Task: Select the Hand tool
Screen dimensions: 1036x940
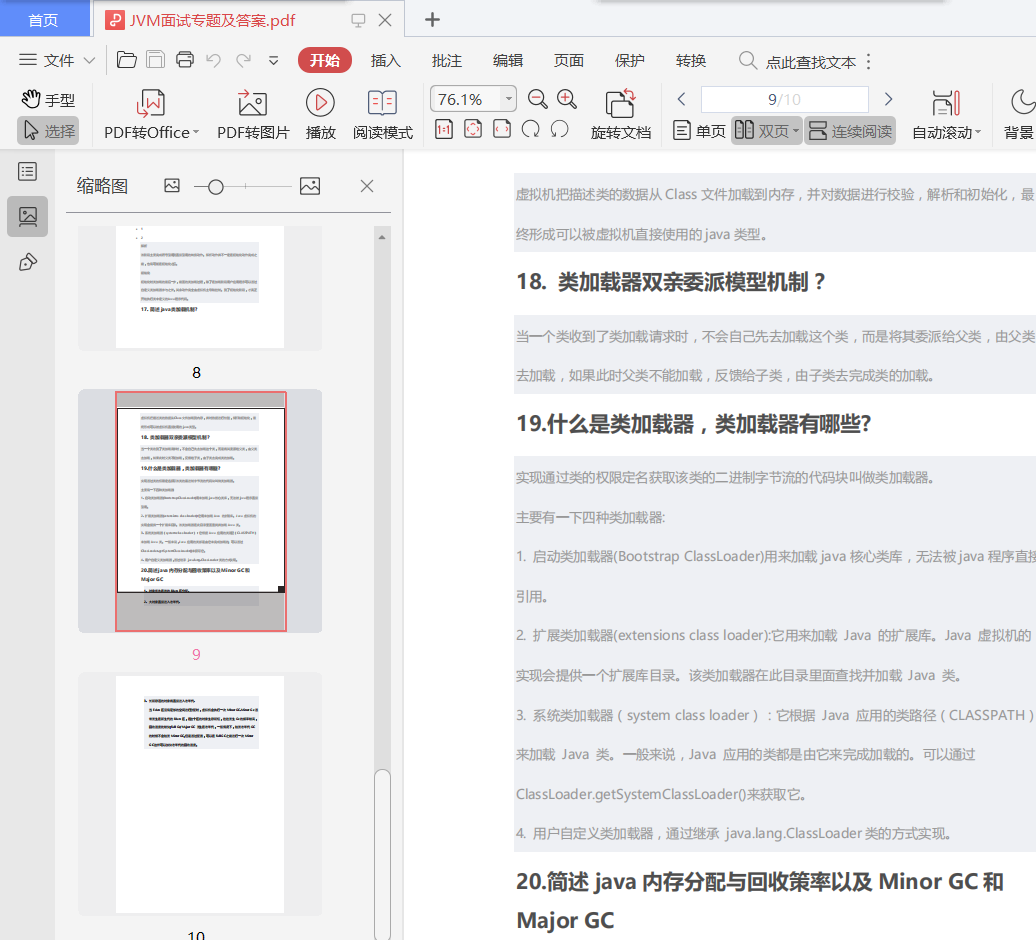Action: [48, 100]
